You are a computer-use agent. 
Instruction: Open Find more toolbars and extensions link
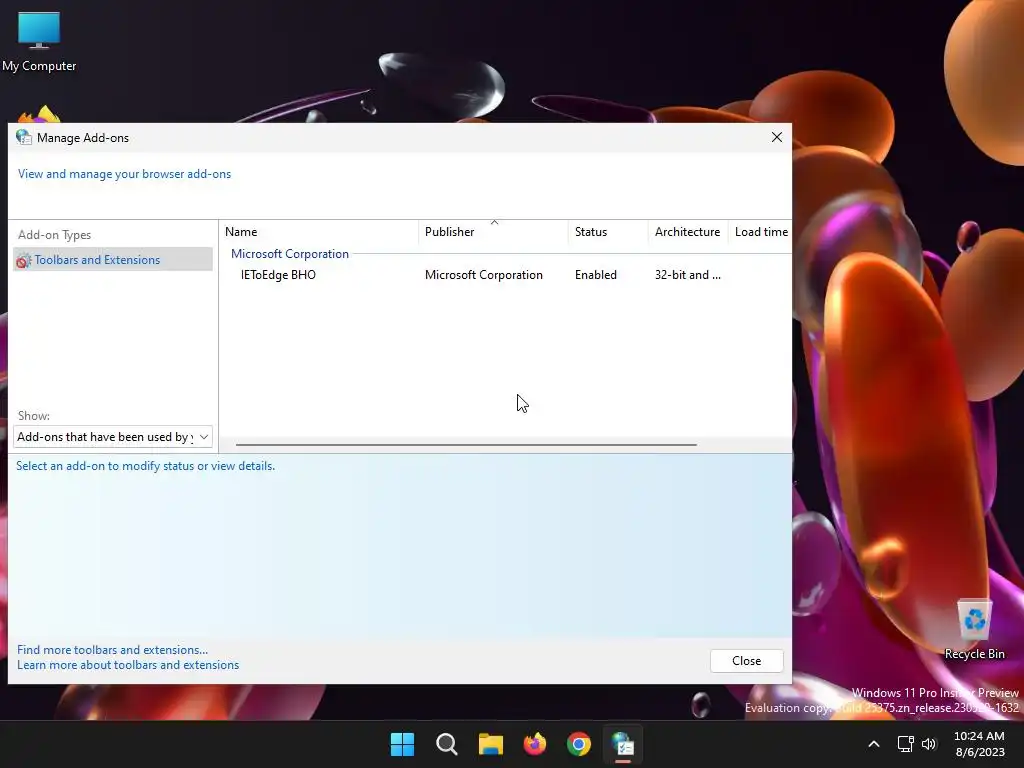[112, 650]
